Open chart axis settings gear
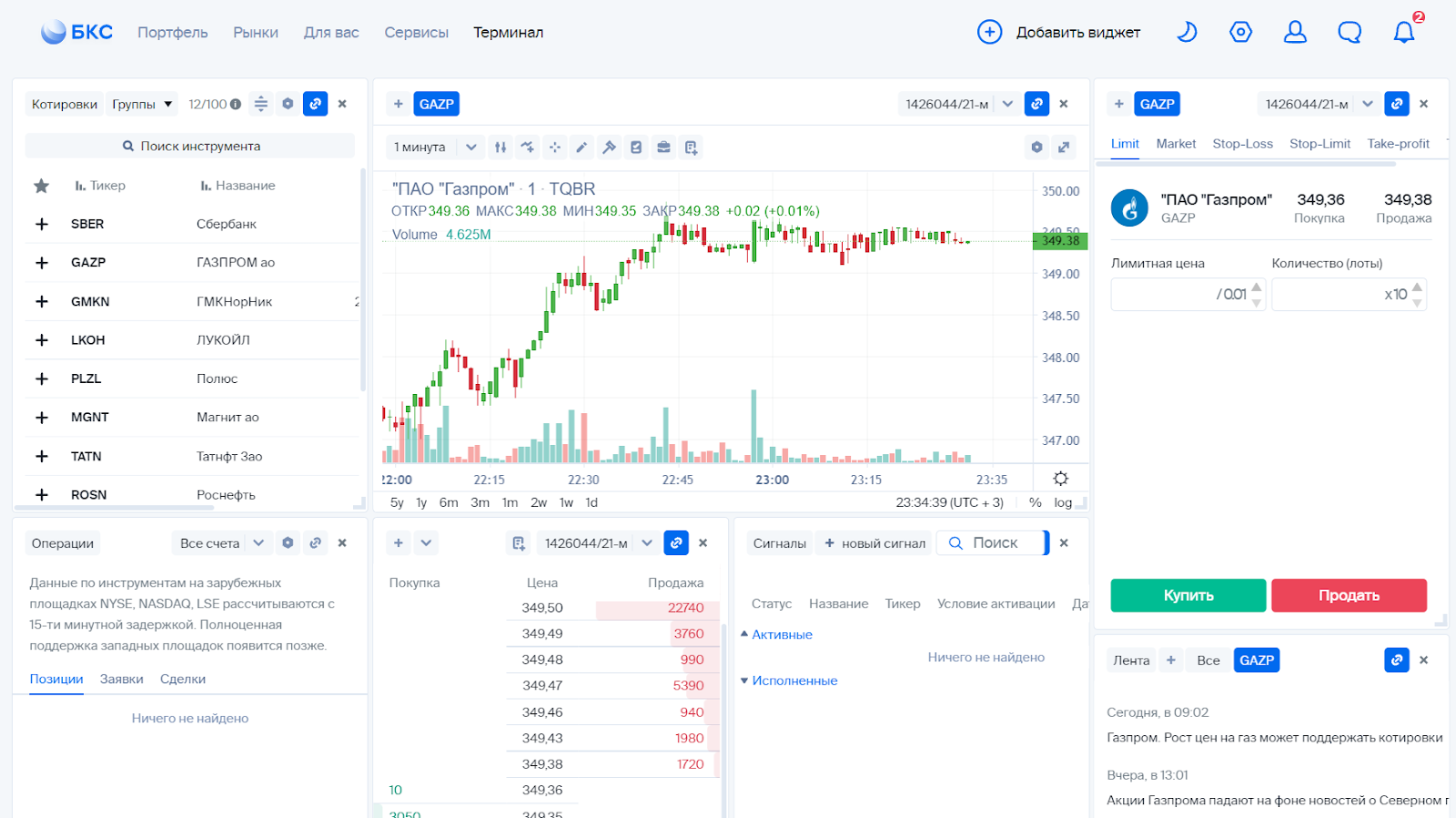This screenshot has width=1456, height=818. click(x=1060, y=479)
